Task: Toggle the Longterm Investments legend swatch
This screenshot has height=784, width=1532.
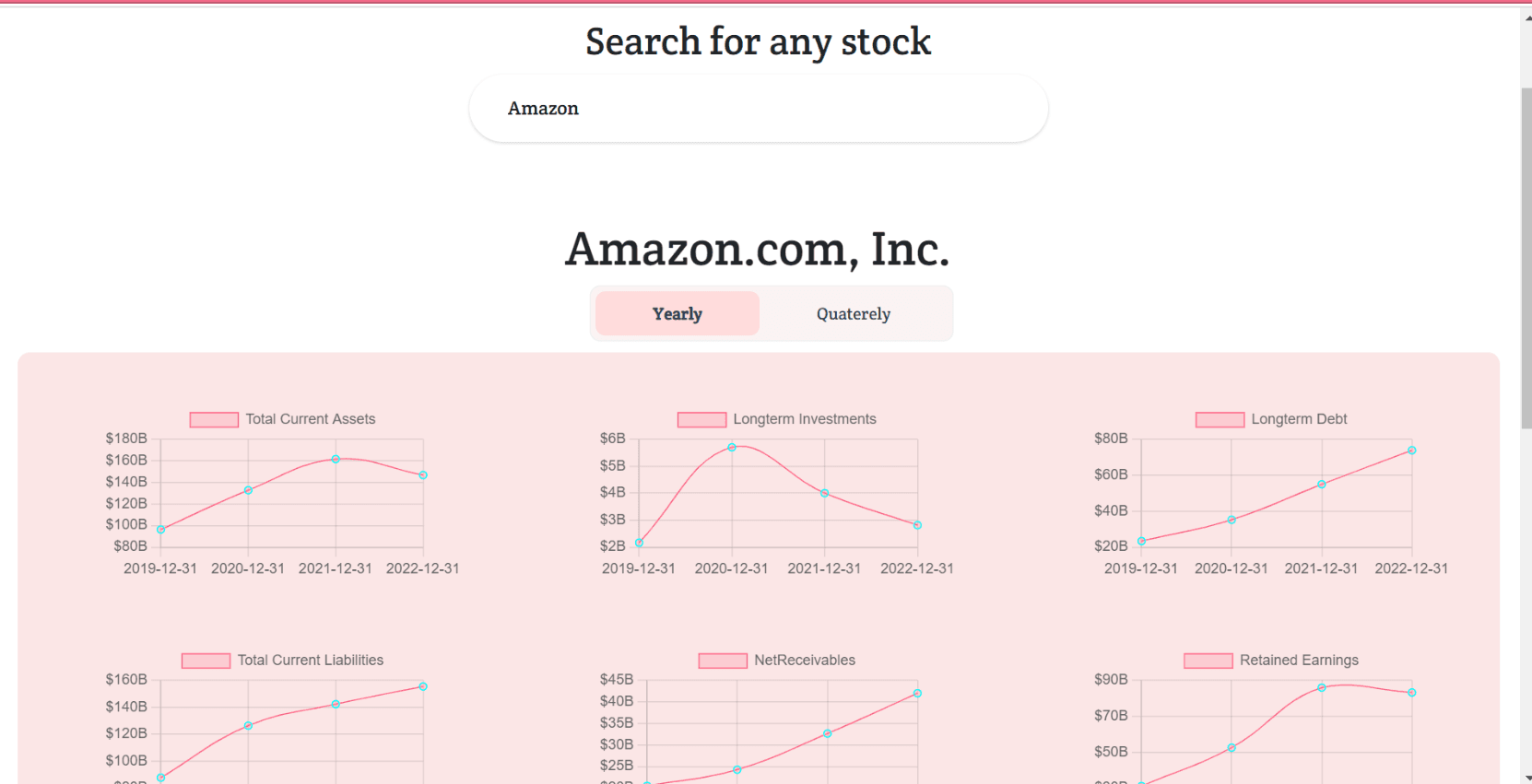Action: coord(701,419)
